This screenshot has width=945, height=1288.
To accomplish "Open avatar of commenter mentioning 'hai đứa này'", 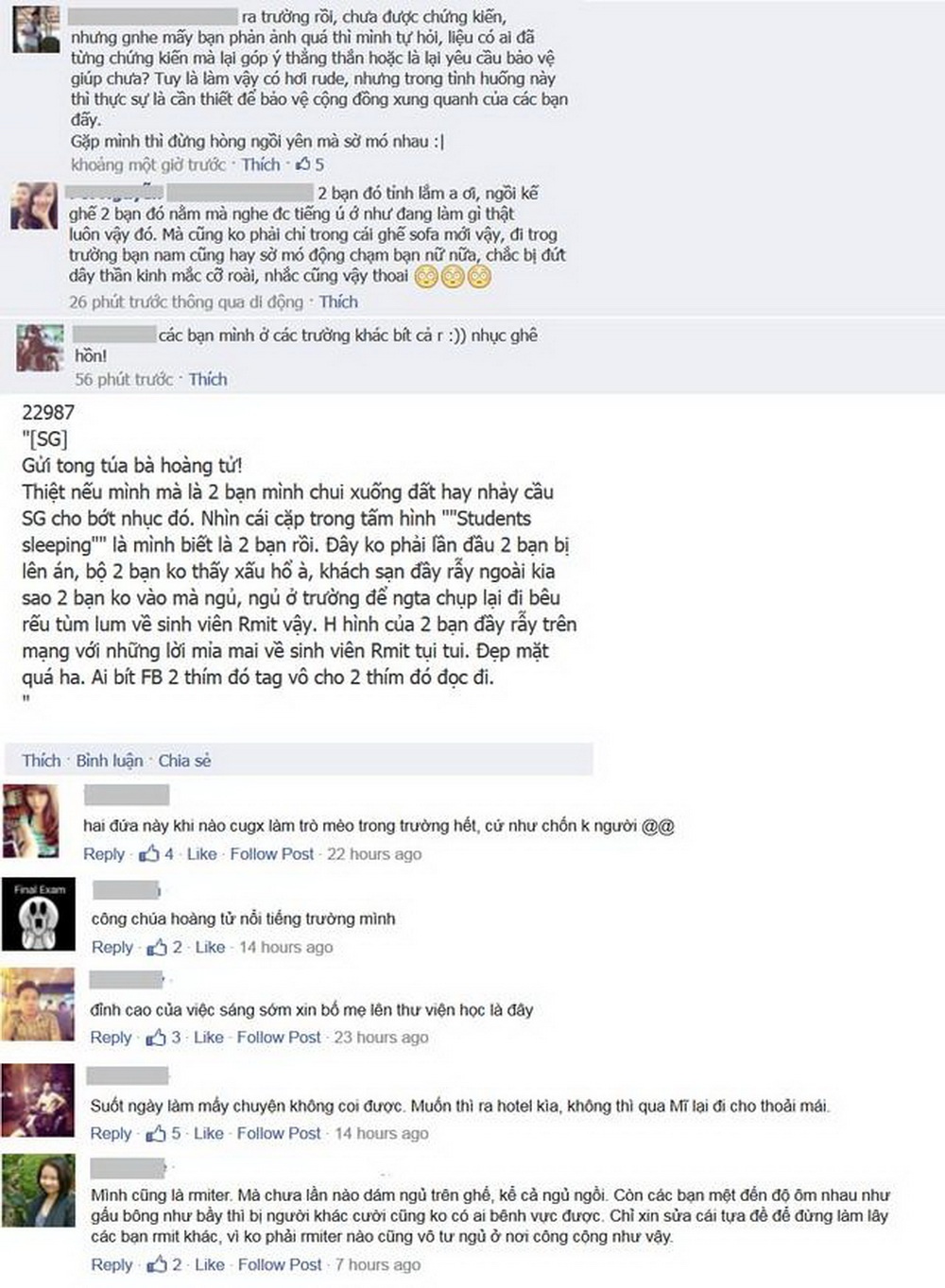I will pyautogui.click(x=31, y=820).
